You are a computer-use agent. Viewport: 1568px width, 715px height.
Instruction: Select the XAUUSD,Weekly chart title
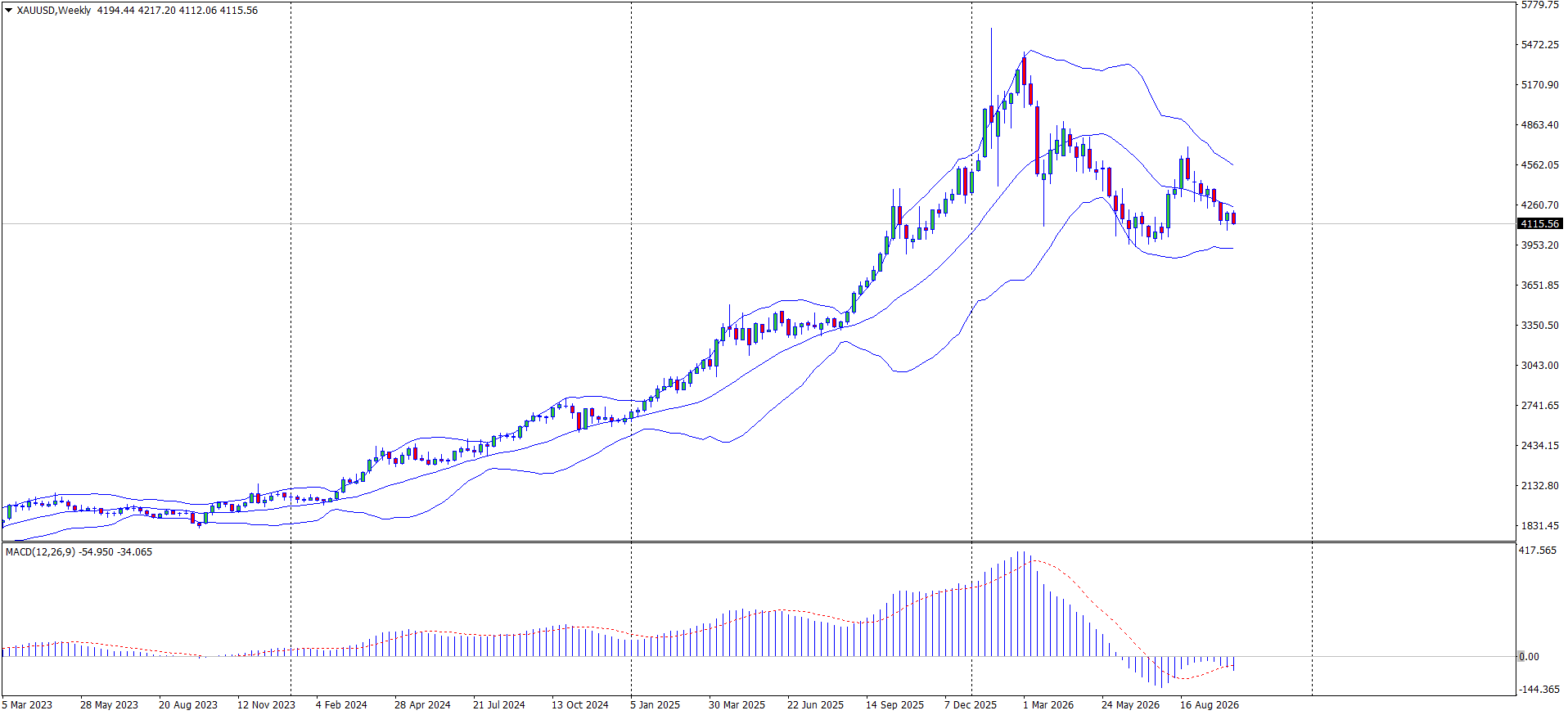54,11
